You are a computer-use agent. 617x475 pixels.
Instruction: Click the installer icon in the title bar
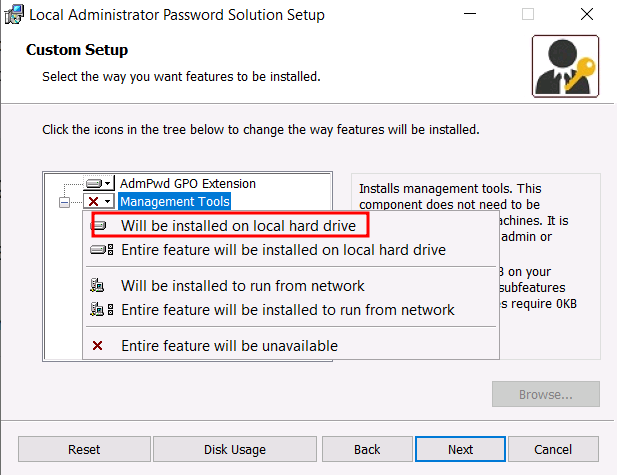point(13,15)
